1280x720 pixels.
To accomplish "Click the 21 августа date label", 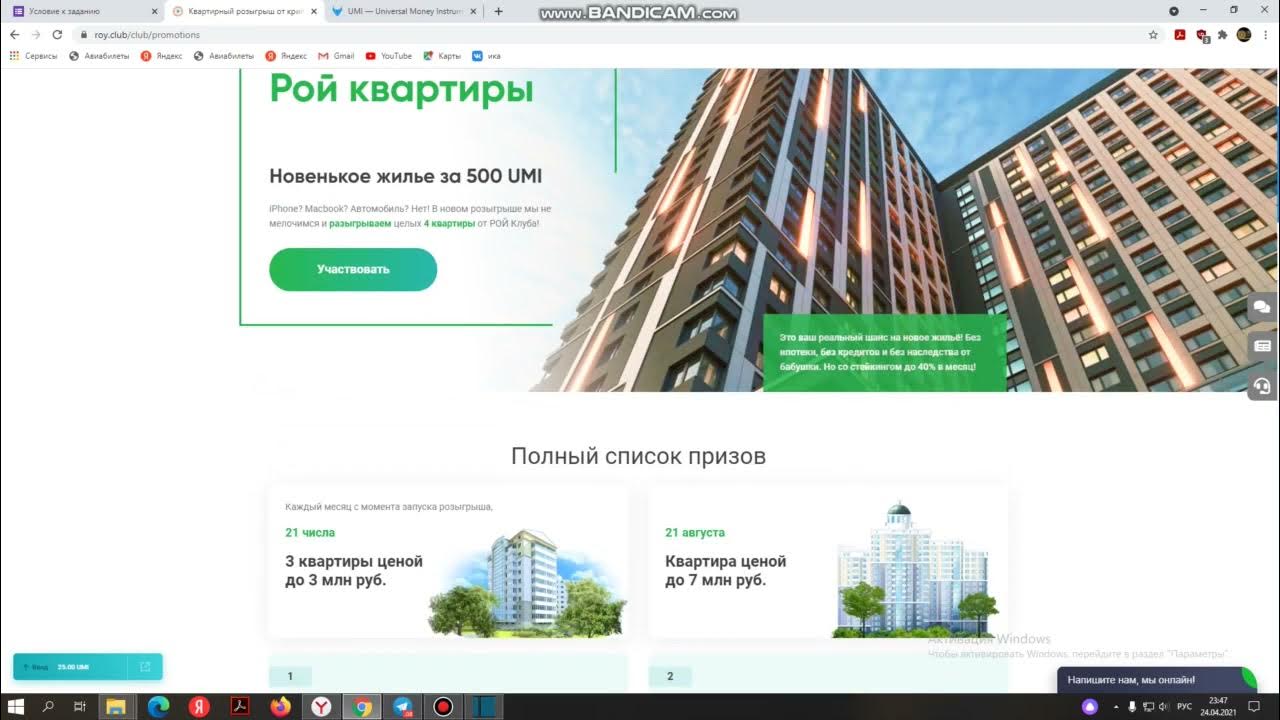I will pos(695,533).
